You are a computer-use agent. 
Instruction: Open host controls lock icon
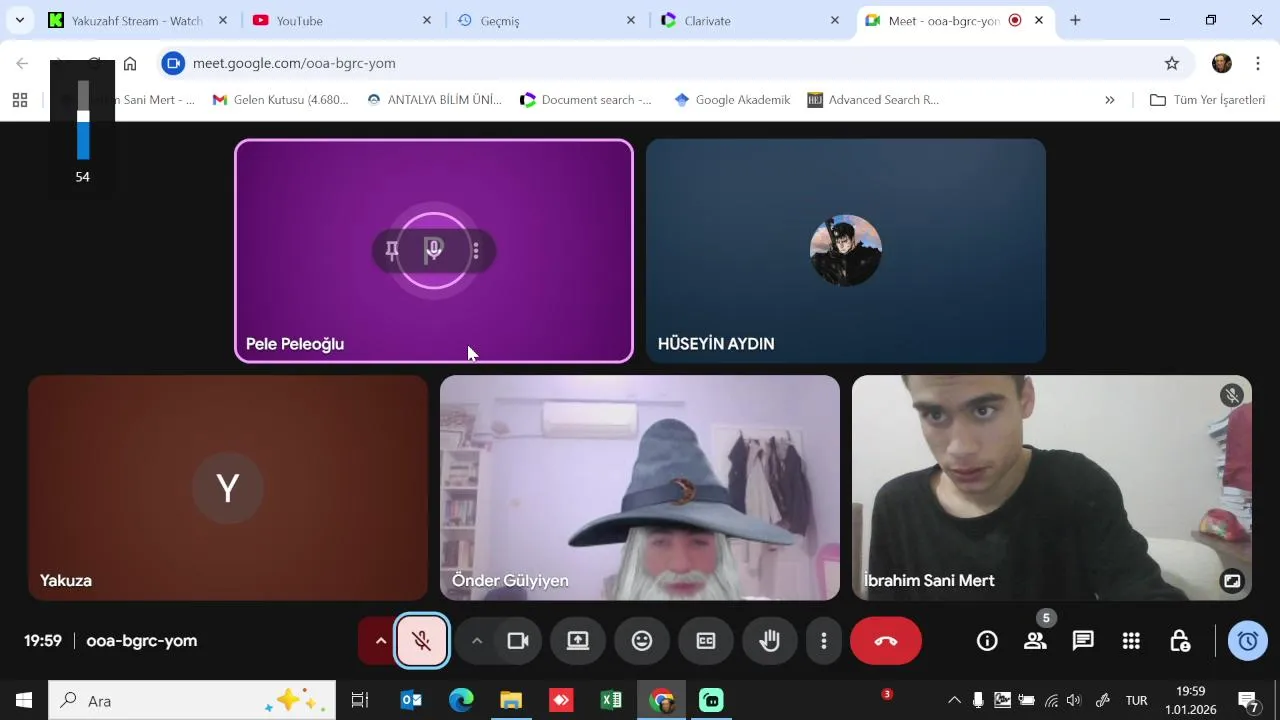pos(1179,641)
